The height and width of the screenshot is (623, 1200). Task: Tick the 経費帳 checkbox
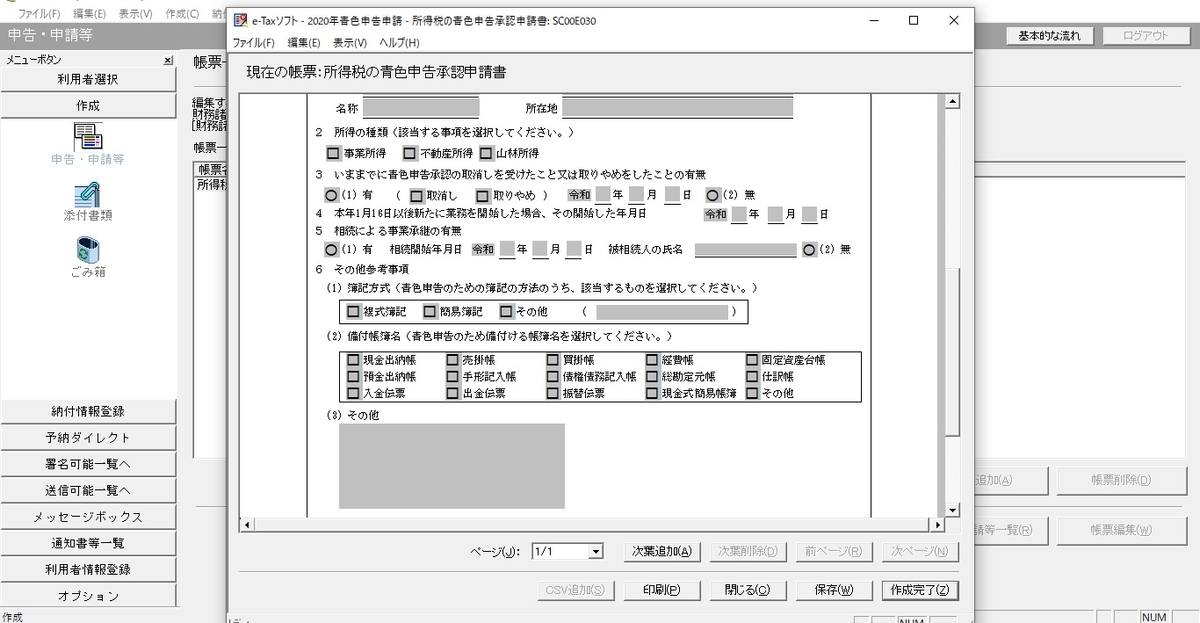(x=652, y=360)
